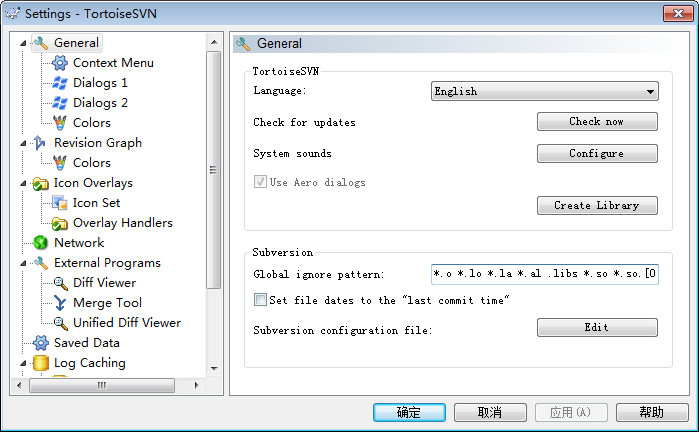
Task: Click the Global ignore pattern field
Action: coord(544,274)
